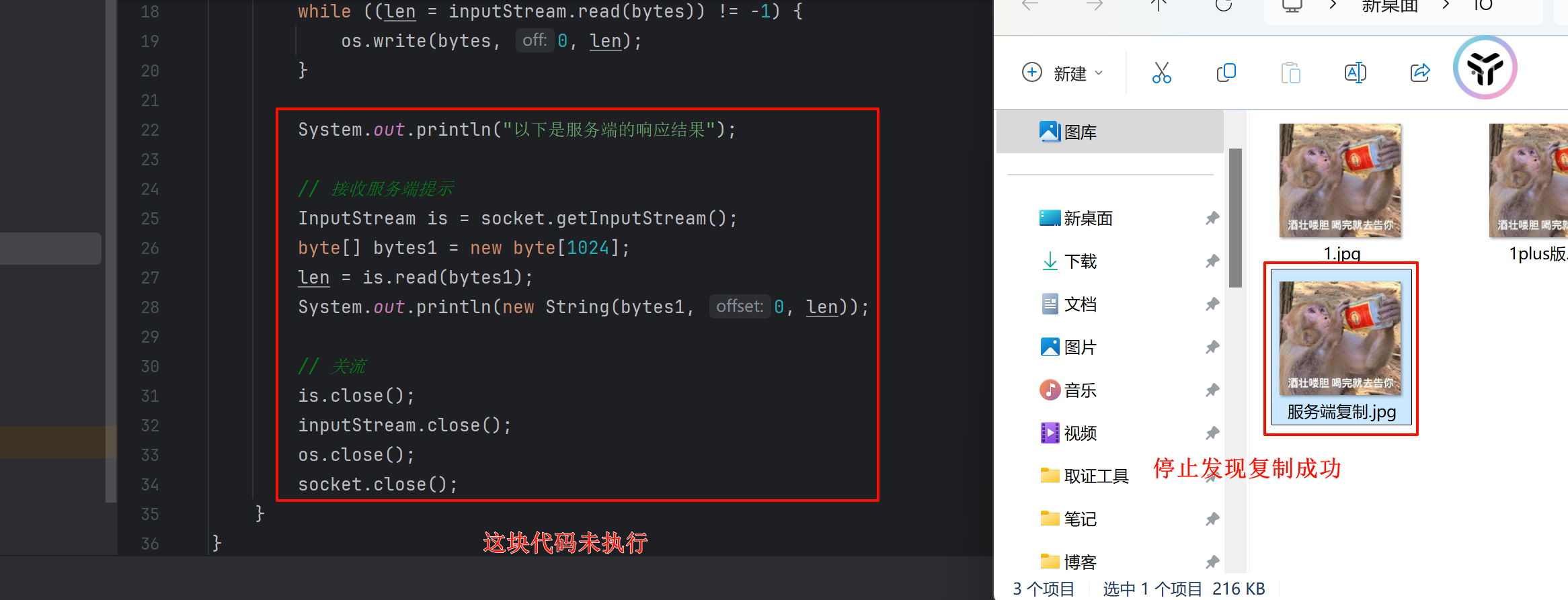Unpin 新桌面 using its pin icon
This screenshot has width=1568, height=600.
click(1212, 218)
